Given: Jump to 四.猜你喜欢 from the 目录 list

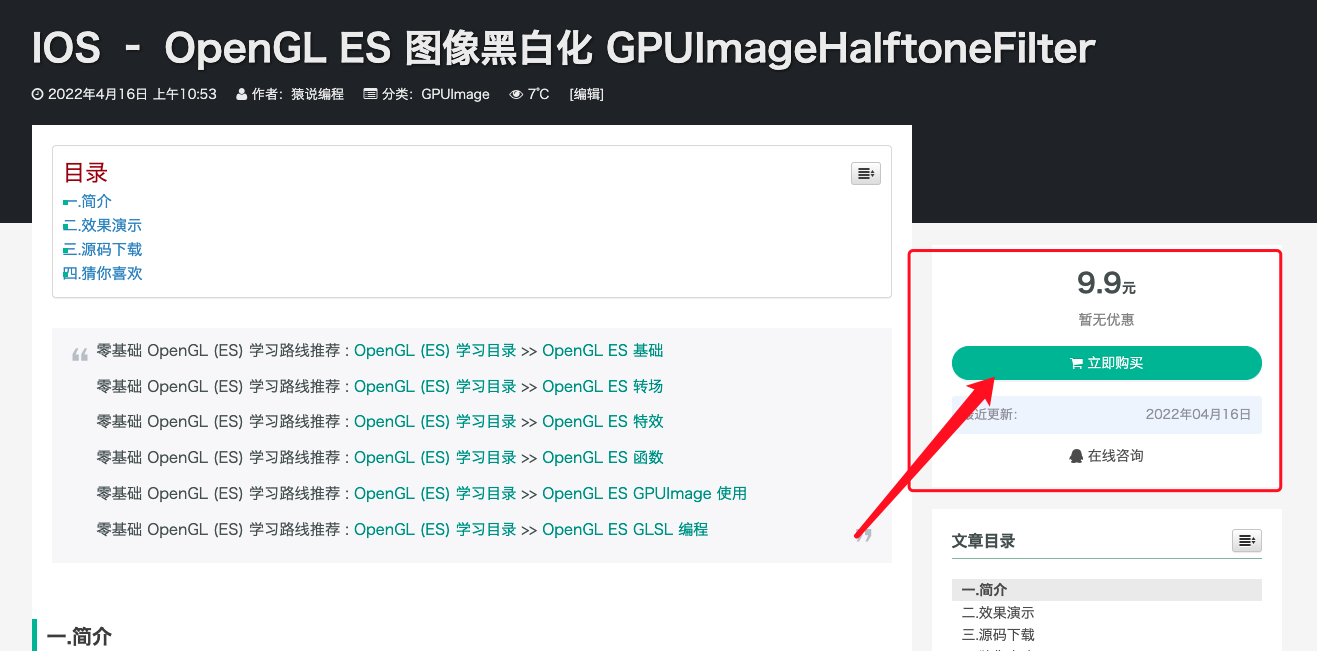Looking at the screenshot, I should tap(102, 272).
